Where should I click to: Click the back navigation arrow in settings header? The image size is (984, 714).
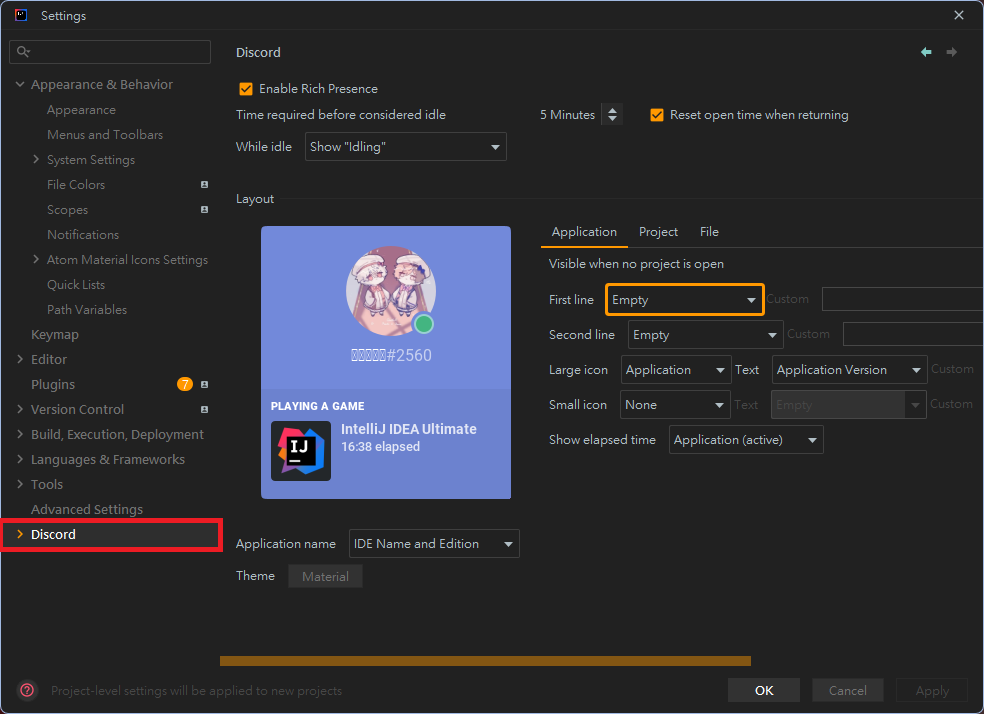925,51
